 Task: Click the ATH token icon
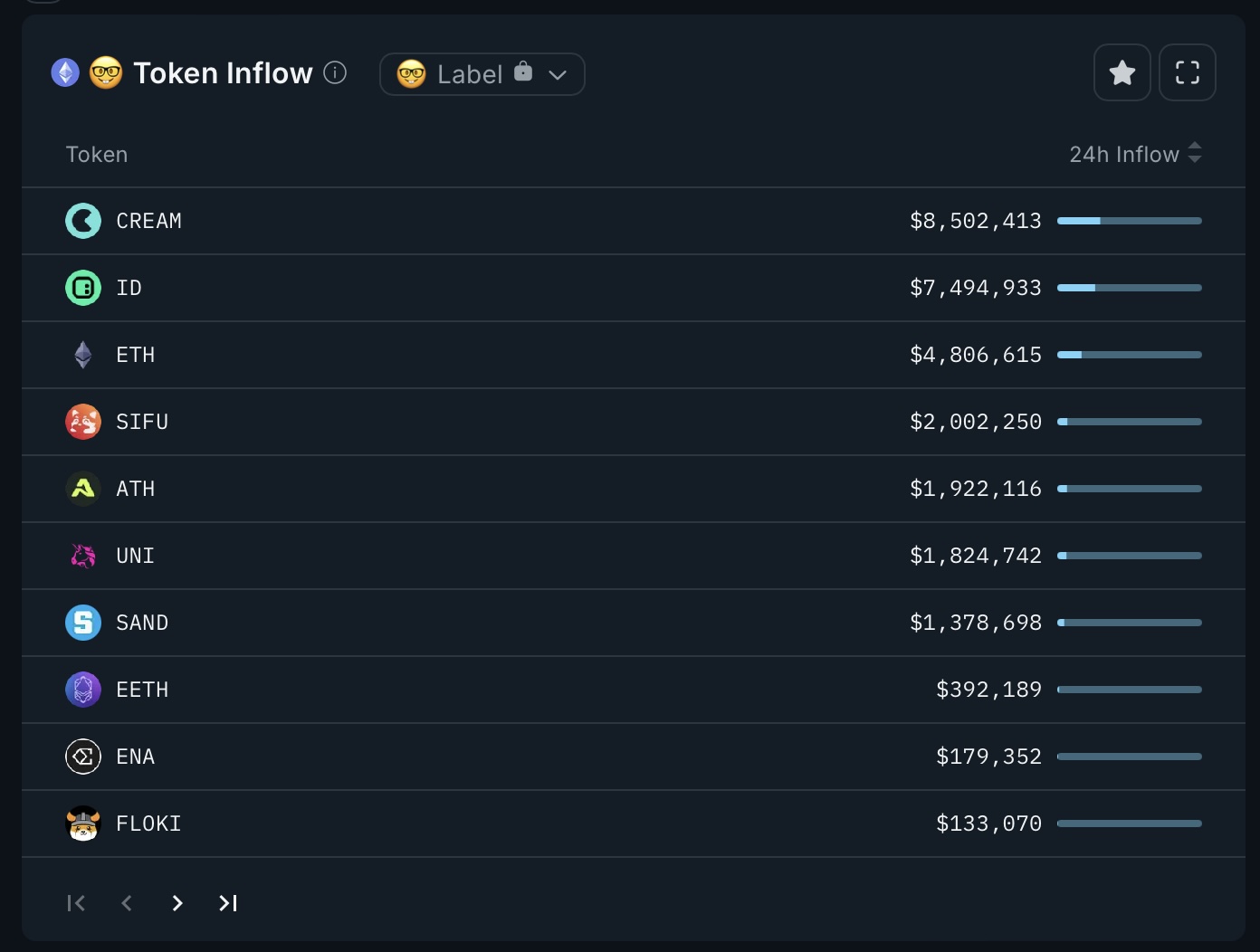(83, 489)
